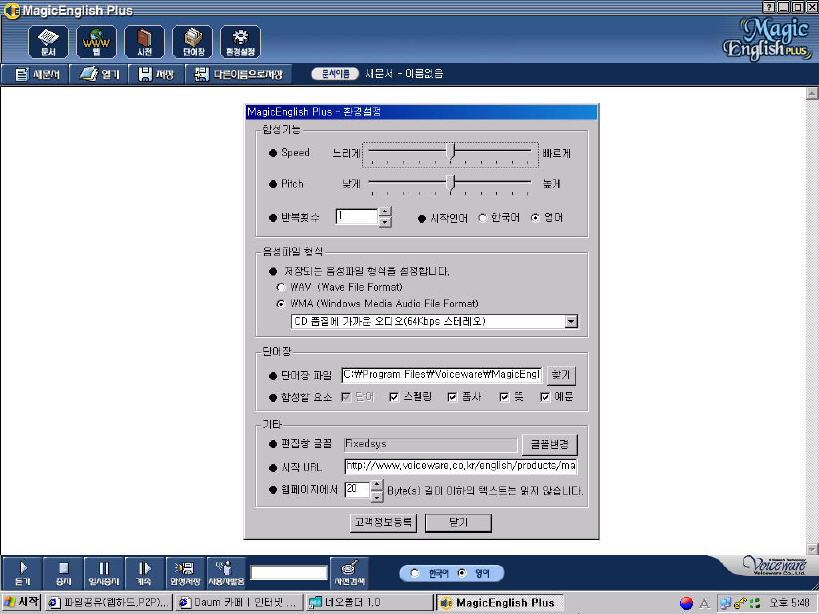Increase 반복횟수 with the up arrow
The image size is (819, 614).
(385, 212)
